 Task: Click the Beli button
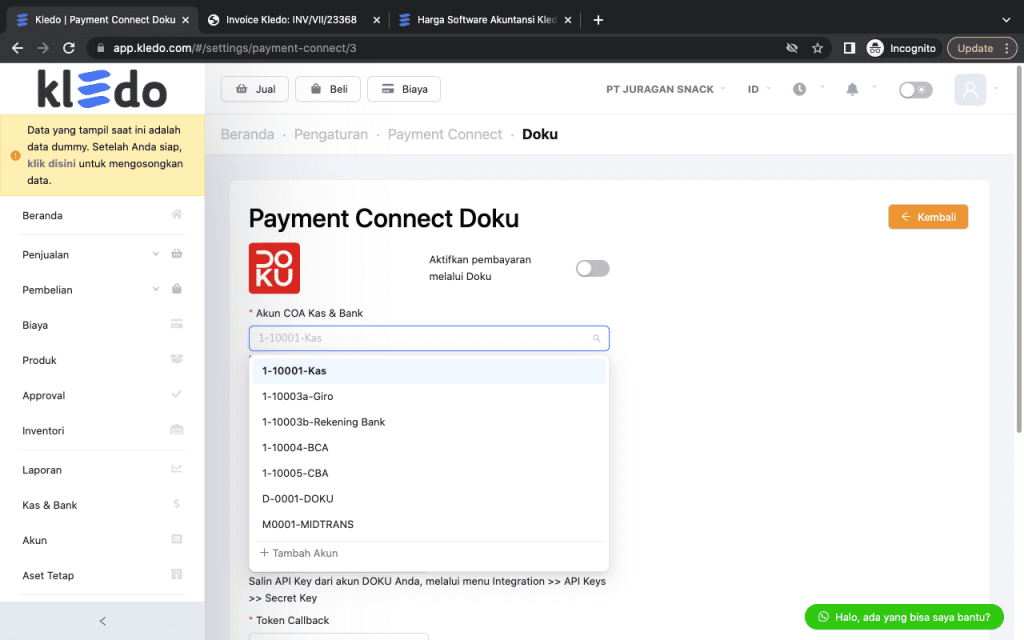pyautogui.click(x=328, y=89)
